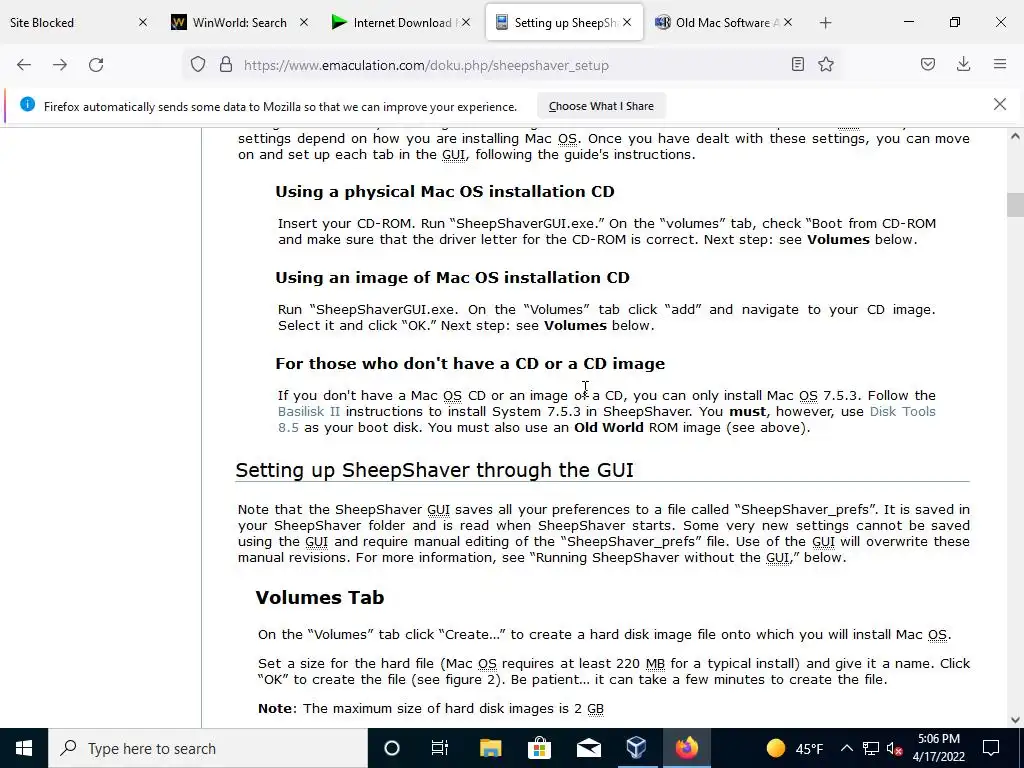This screenshot has width=1024, height=768.
Task: Close the Old Mac Software tab
Action: (788, 23)
